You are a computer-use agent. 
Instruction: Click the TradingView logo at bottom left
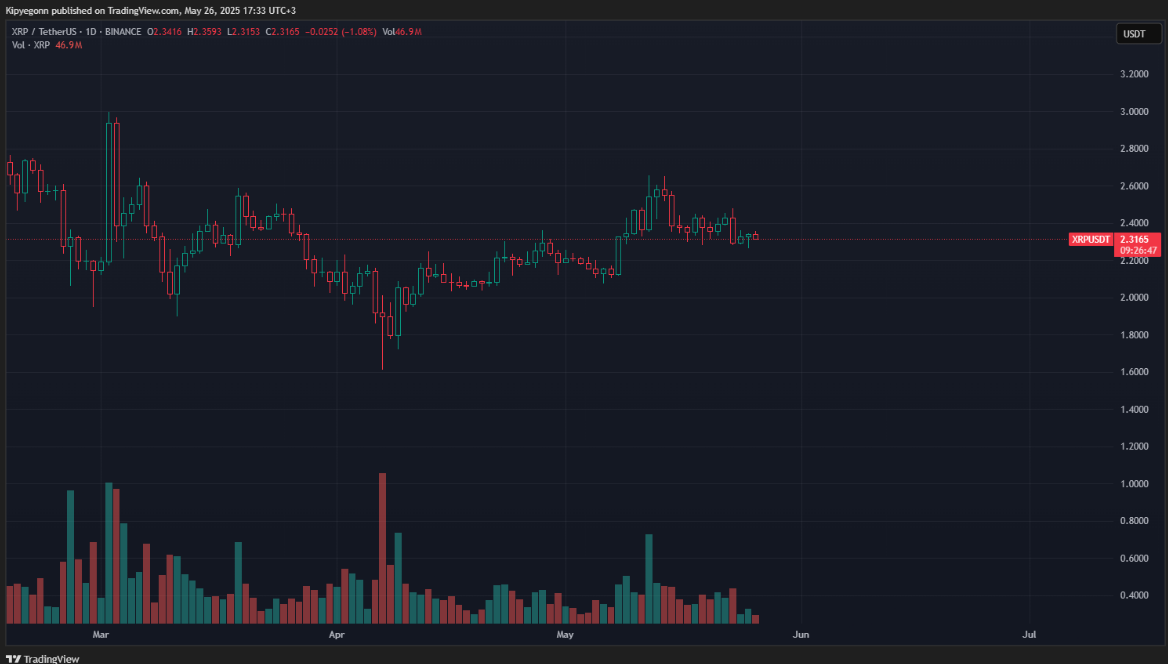[x=42, y=659]
